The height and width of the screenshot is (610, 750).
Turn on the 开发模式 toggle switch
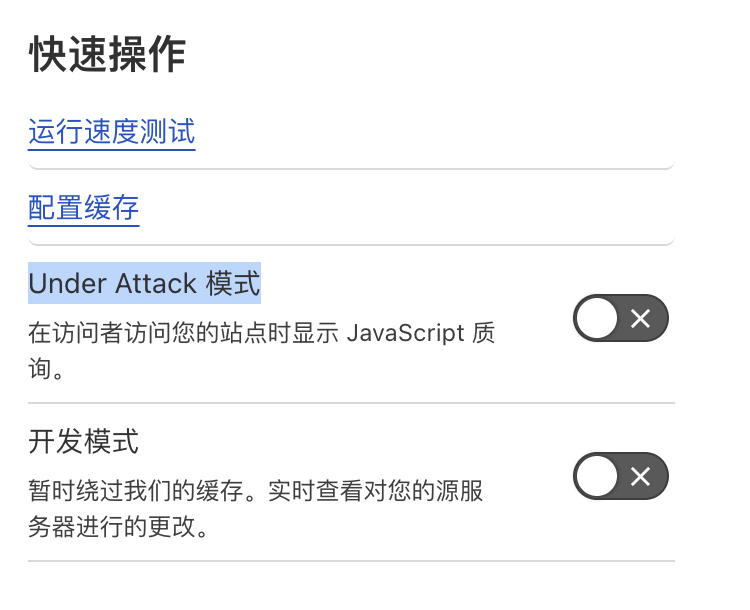[621, 476]
